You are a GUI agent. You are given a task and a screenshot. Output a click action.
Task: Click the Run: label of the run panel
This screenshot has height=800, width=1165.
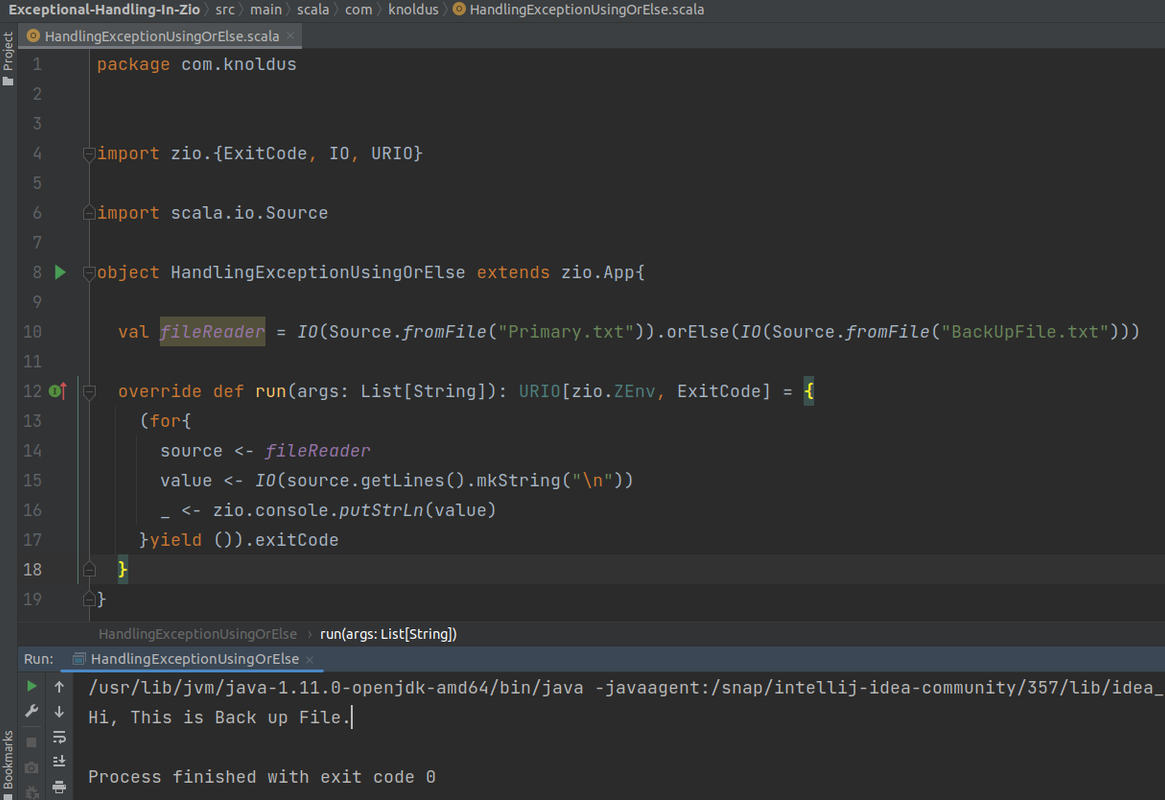point(39,660)
